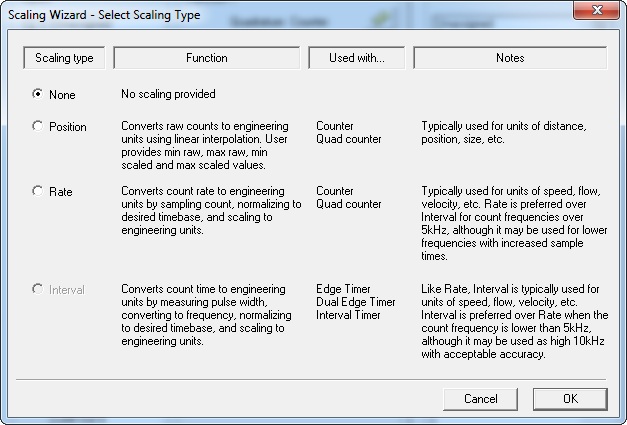Click the None label text
Image resolution: width=627 pixels, height=425 pixels.
tap(62, 95)
